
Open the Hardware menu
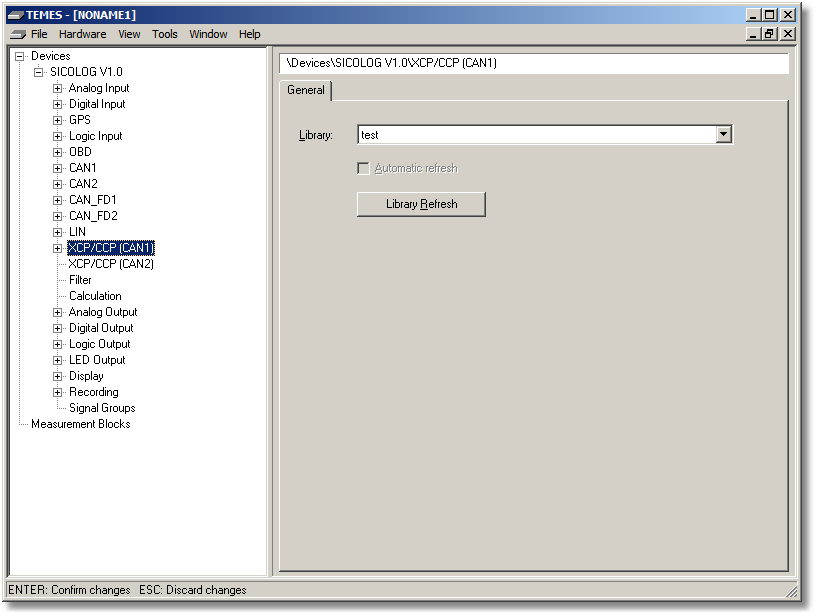pyautogui.click(x=82, y=34)
